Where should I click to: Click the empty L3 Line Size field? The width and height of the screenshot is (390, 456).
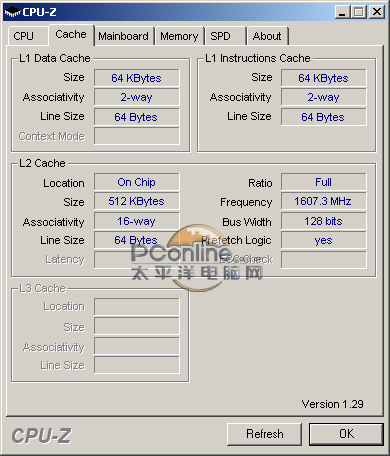coord(137,365)
